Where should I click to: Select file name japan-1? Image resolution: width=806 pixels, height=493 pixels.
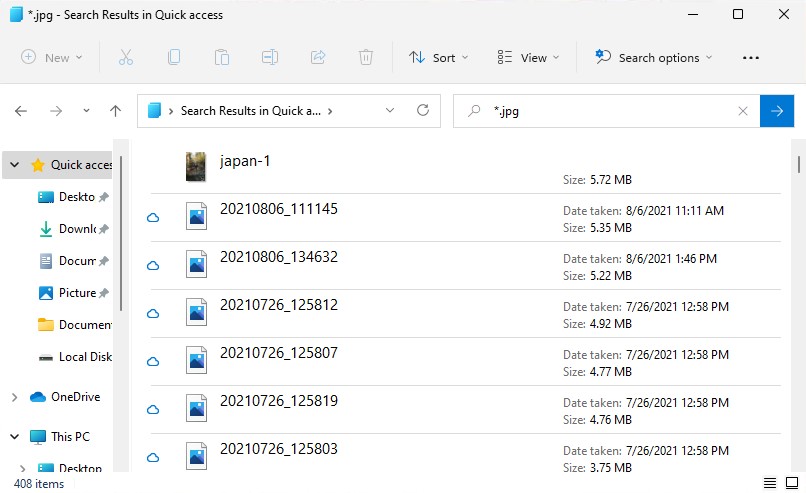(x=245, y=161)
